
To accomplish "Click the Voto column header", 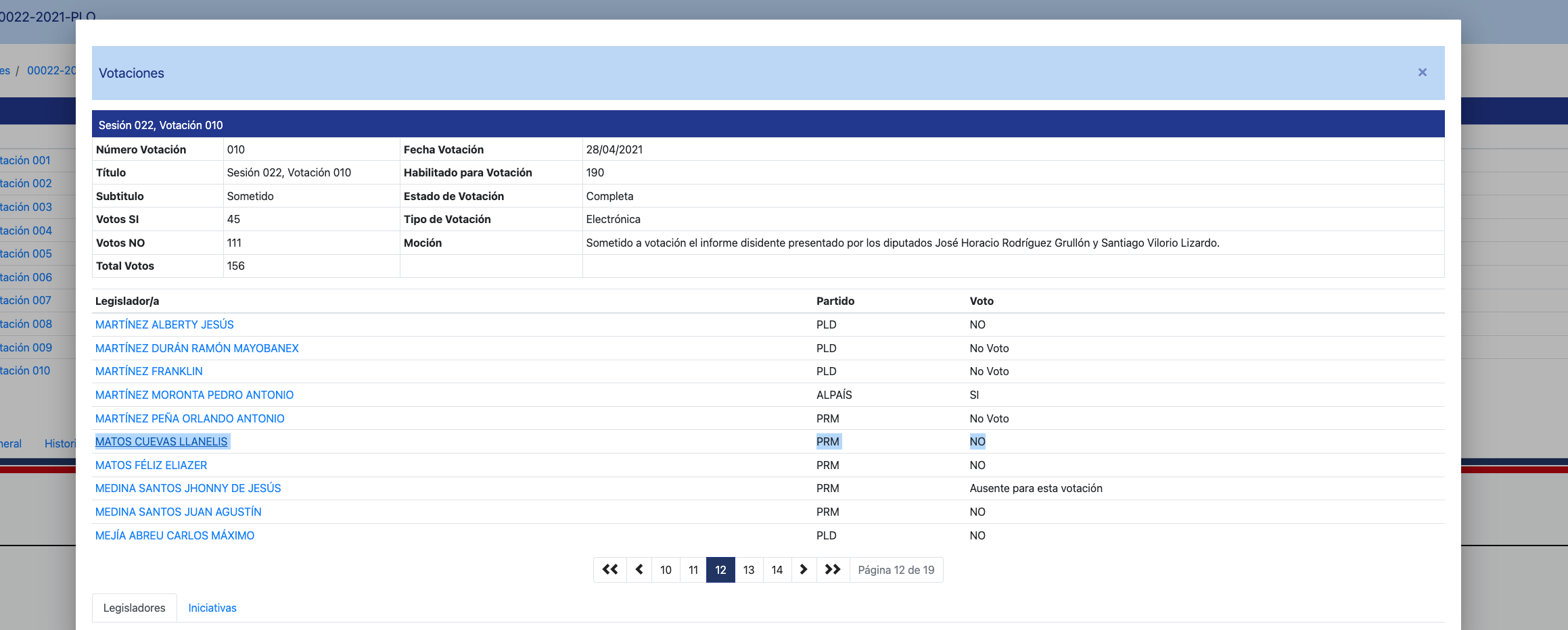I will [x=982, y=301].
